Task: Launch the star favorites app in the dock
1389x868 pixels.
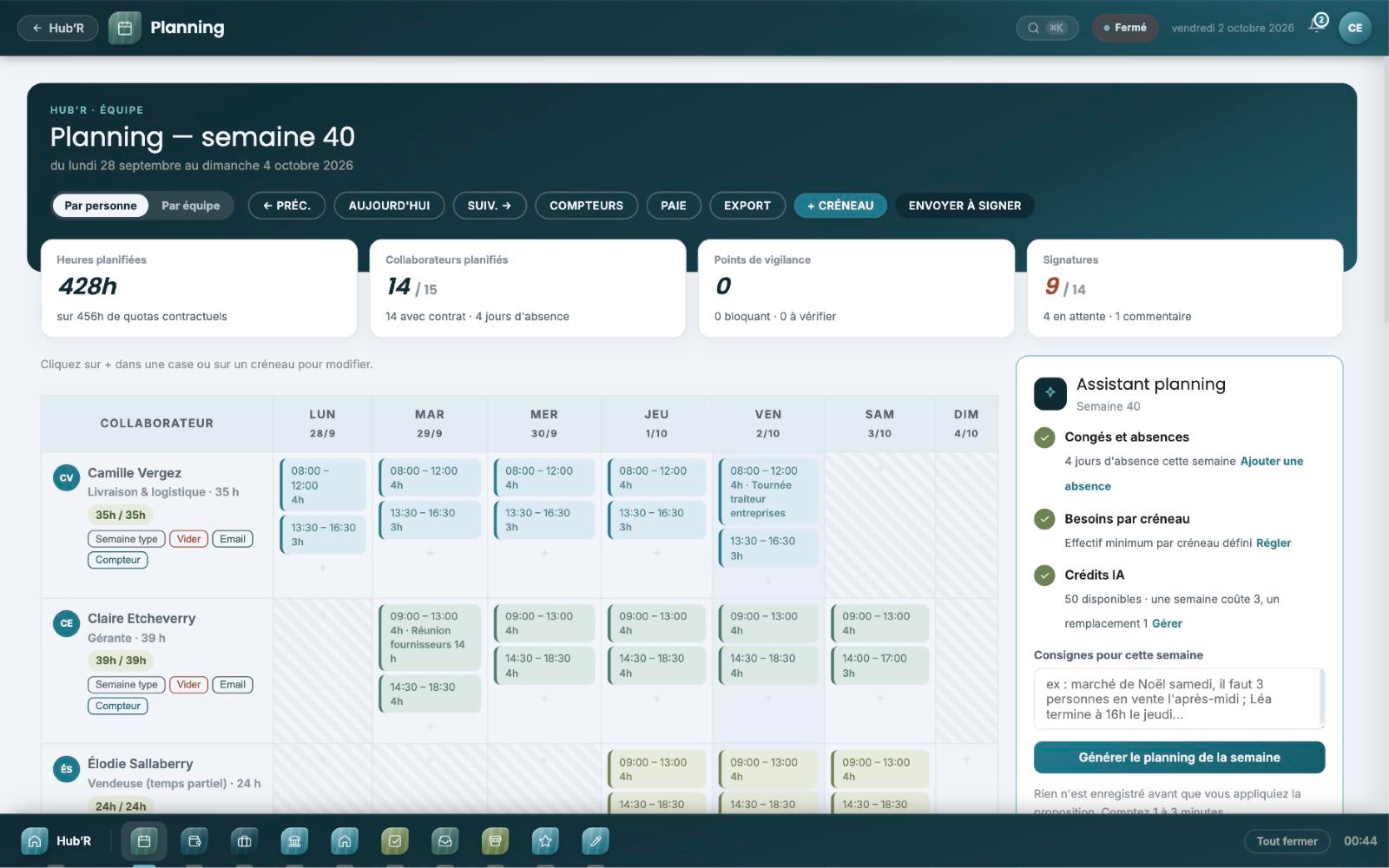Action: point(545,840)
